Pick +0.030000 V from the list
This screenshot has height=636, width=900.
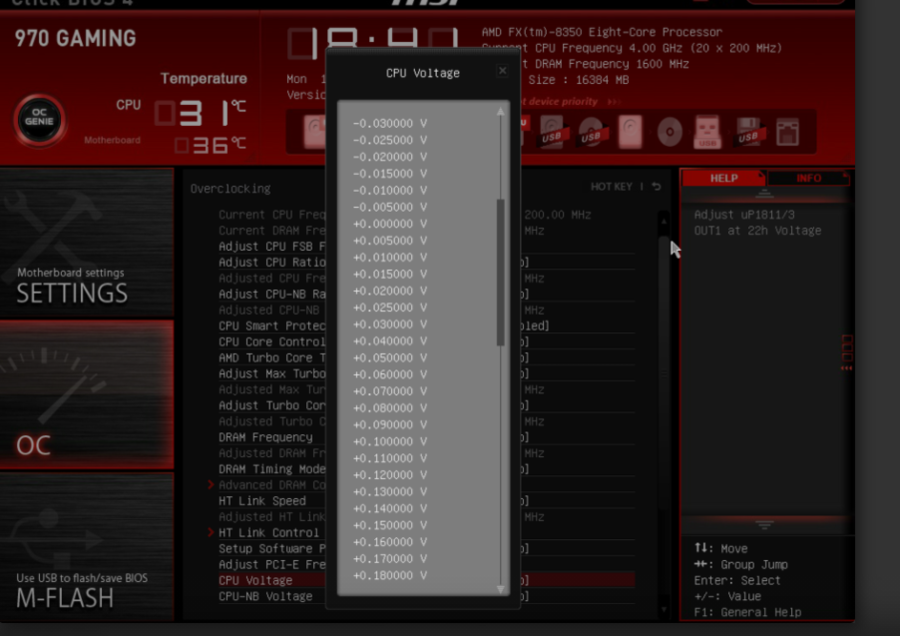390,324
